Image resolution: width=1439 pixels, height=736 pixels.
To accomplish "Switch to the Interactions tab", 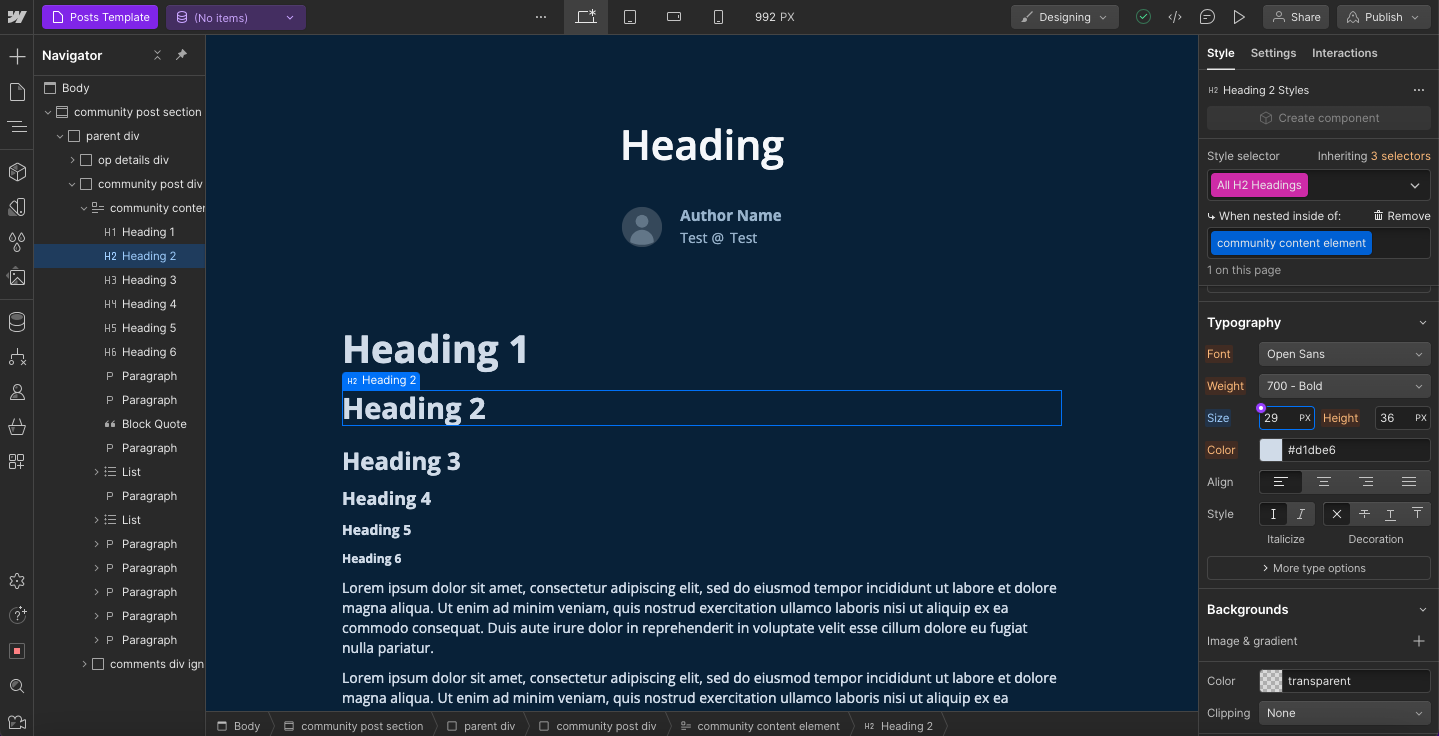I will [1344, 53].
